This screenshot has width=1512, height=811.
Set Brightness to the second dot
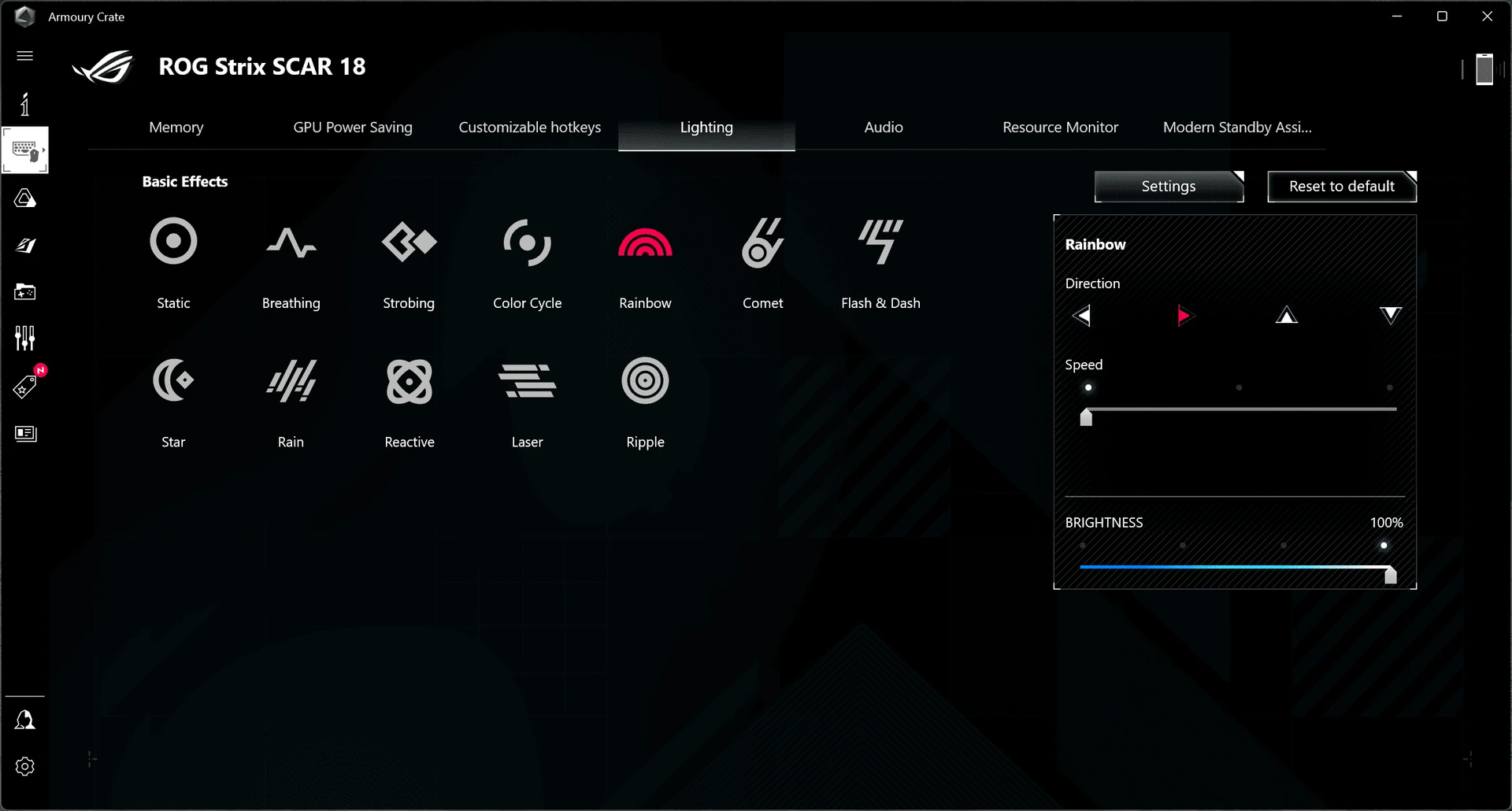[1183, 545]
